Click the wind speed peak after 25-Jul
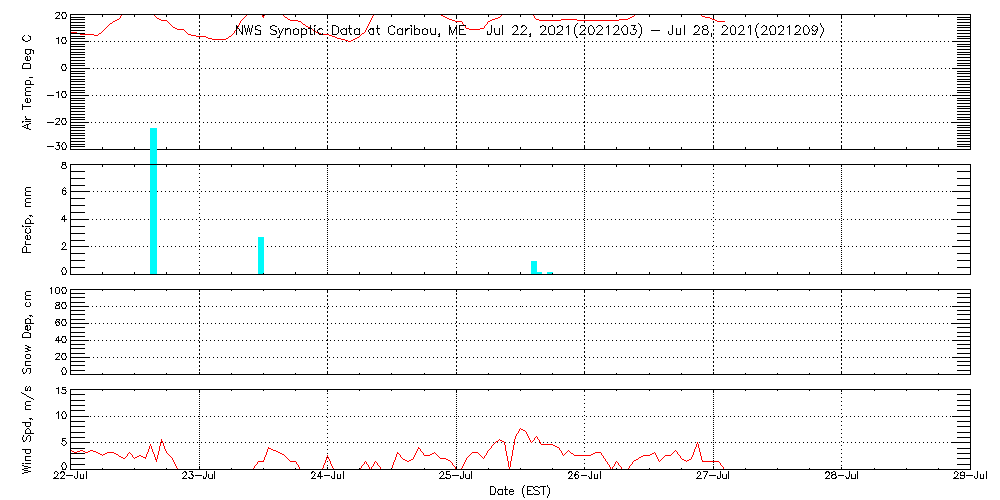1000x500 pixels. [520, 429]
